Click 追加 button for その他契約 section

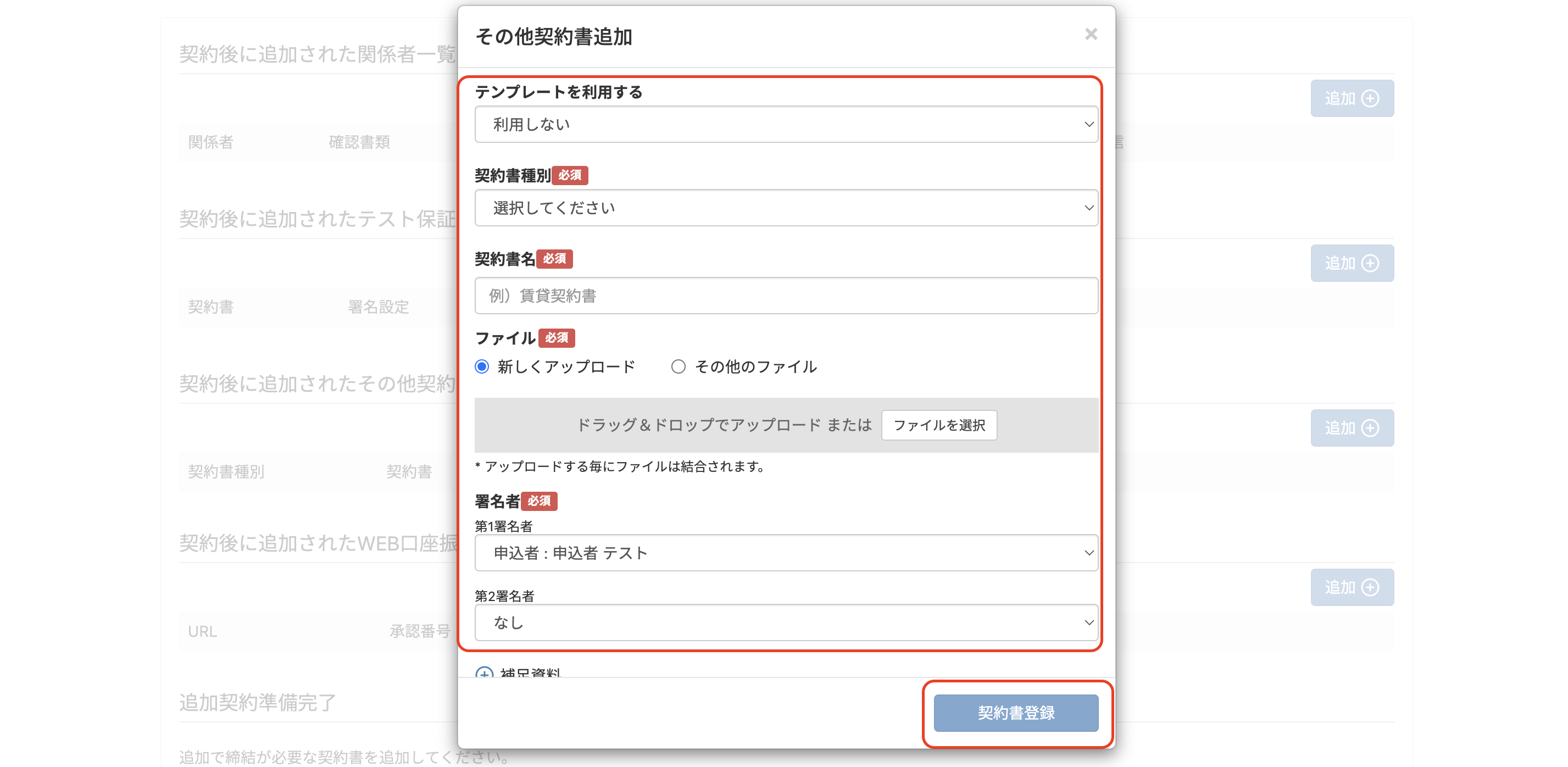[x=1352, y=428]
